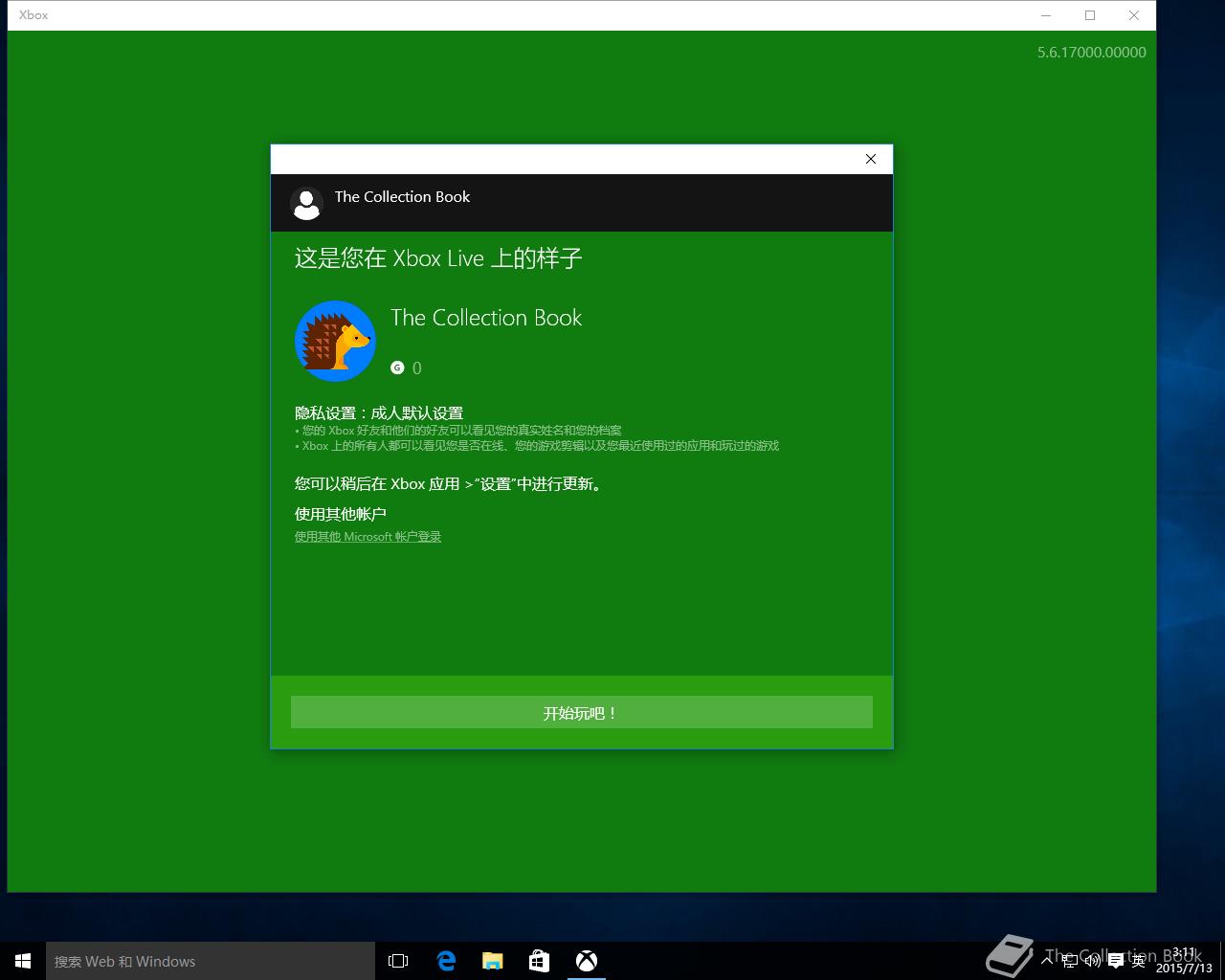Click the header text The Collection Book
This screenshot has width=1225, height=980.
pos(402,196)
